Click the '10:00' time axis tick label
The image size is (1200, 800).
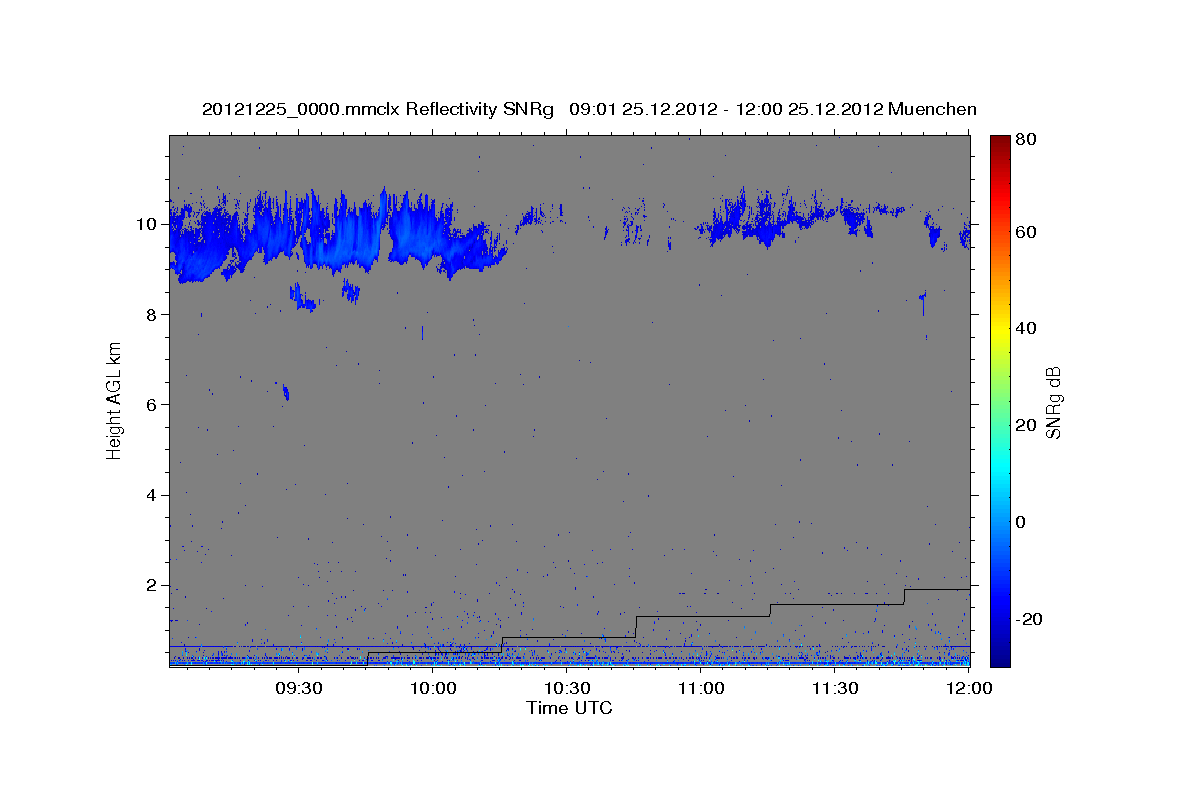tap(433, 688)
